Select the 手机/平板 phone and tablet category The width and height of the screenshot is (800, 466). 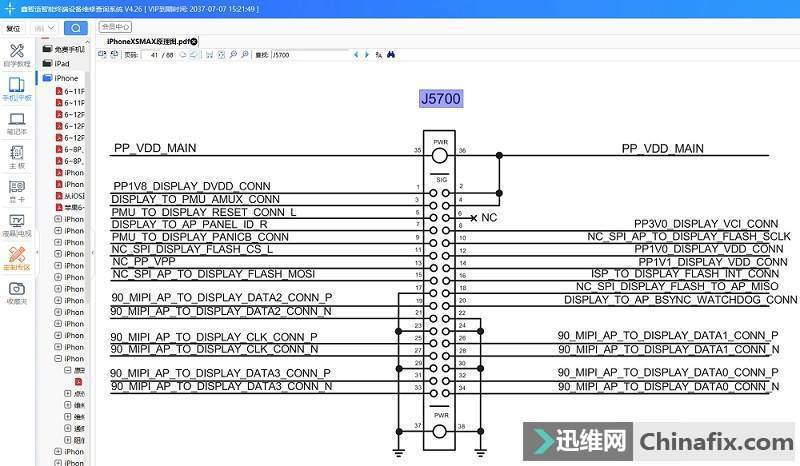[17, 89]
